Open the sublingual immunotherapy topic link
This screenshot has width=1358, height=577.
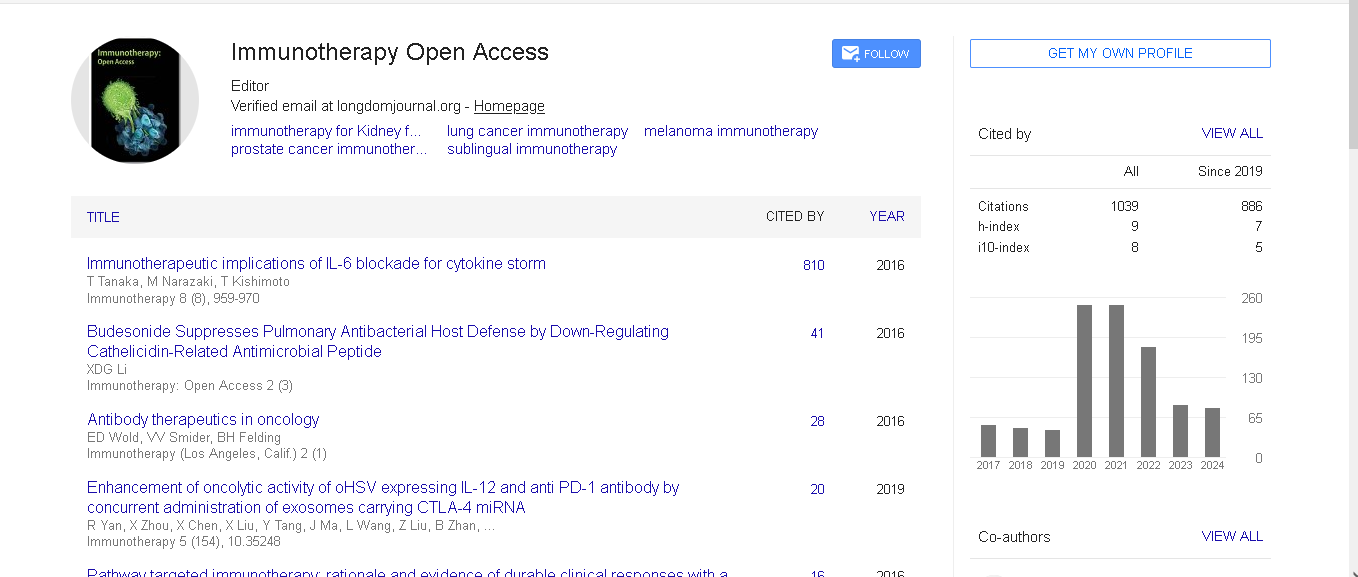point(531,149)
